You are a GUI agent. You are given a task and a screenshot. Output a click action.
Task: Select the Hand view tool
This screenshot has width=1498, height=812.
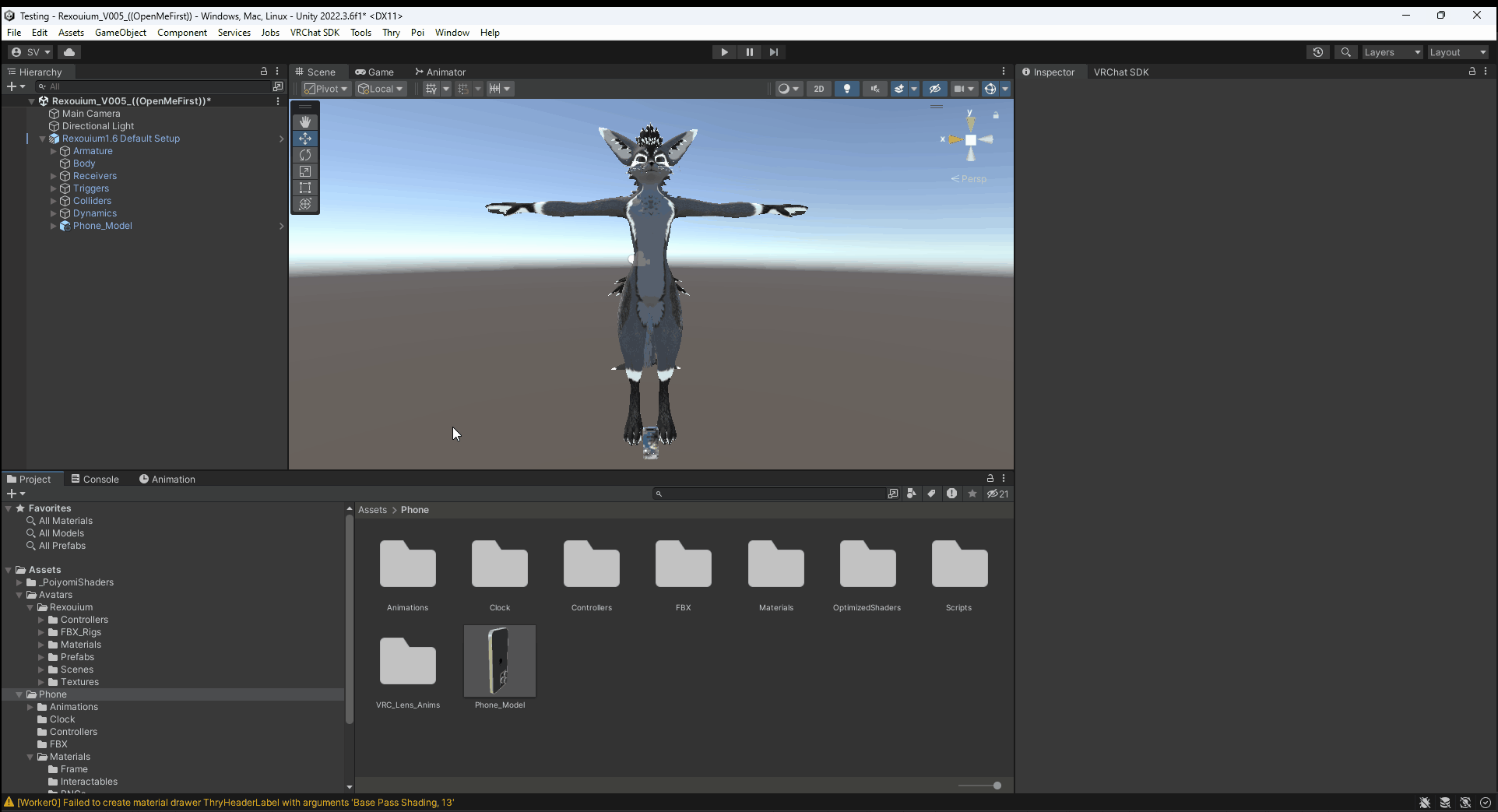coord(305,122)
